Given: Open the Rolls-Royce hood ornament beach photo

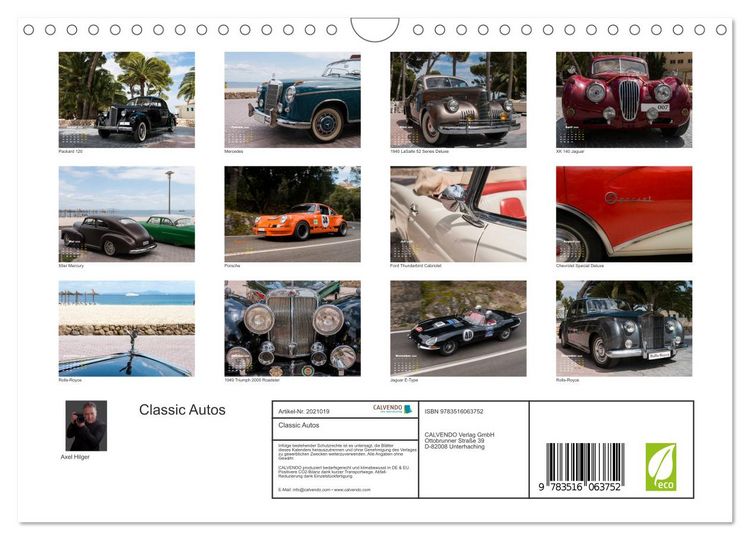Looking at the screenshot, I should coord(127,328).
